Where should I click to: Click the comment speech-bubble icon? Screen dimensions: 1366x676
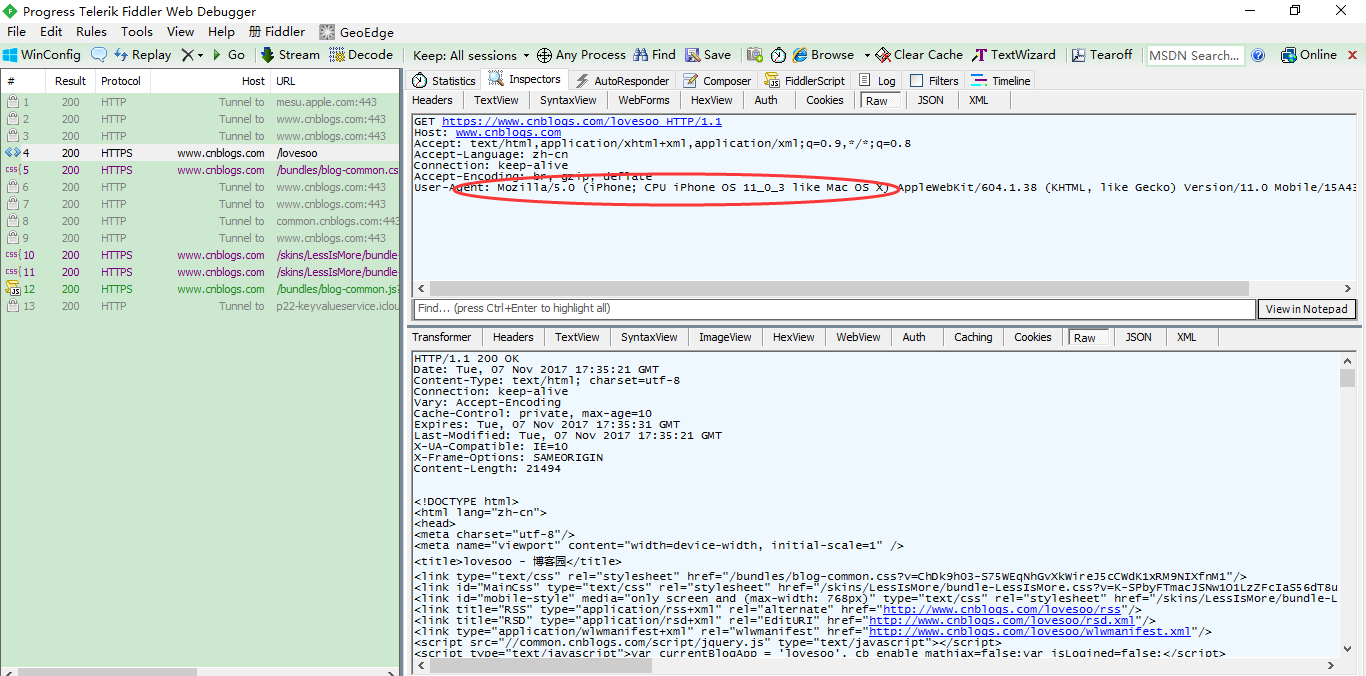99,55
